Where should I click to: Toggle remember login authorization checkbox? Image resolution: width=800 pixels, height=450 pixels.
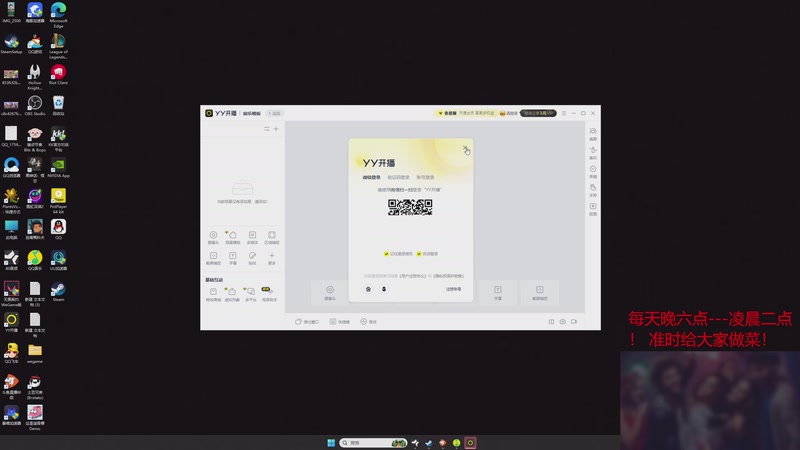(386, 254)
